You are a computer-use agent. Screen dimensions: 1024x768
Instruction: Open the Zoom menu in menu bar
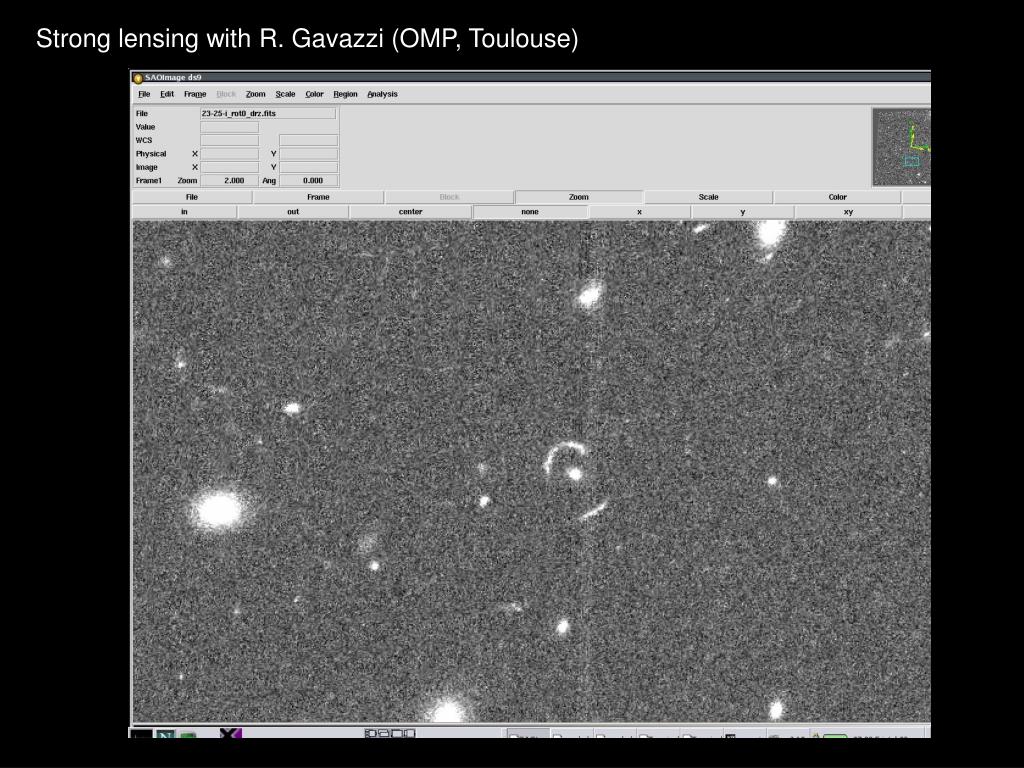(x=255, y=94)
